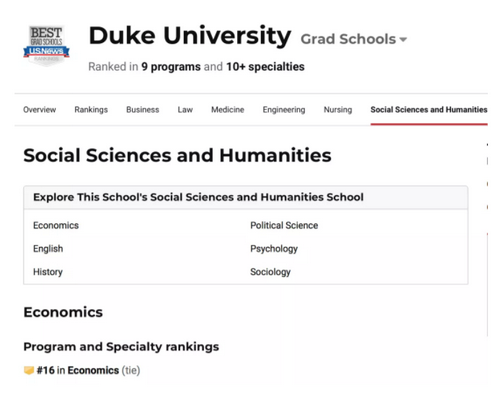Visit the Psychology program link
500x395 pixels.
click(x=274, y=249)
